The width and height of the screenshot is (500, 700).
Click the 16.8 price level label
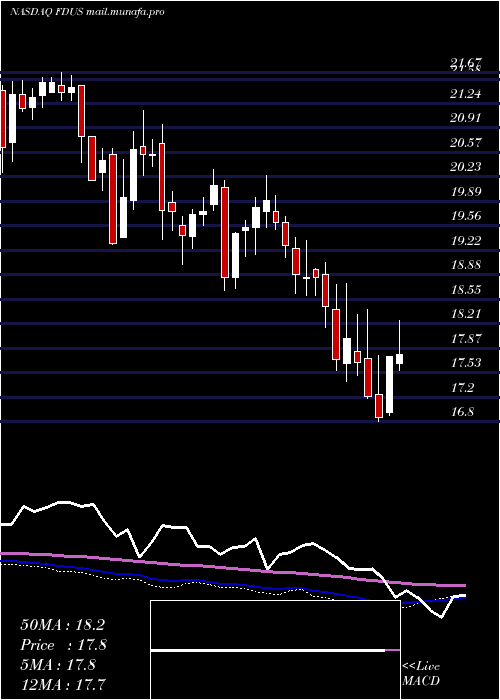462,412
